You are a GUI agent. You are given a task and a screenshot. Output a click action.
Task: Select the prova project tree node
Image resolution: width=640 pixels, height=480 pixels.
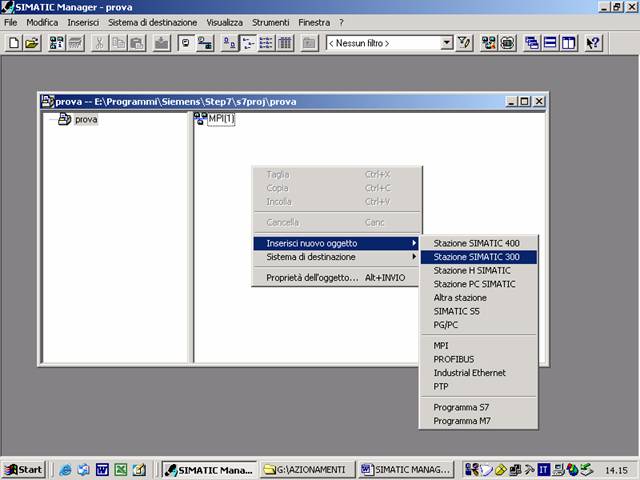[x=86, y=119]
